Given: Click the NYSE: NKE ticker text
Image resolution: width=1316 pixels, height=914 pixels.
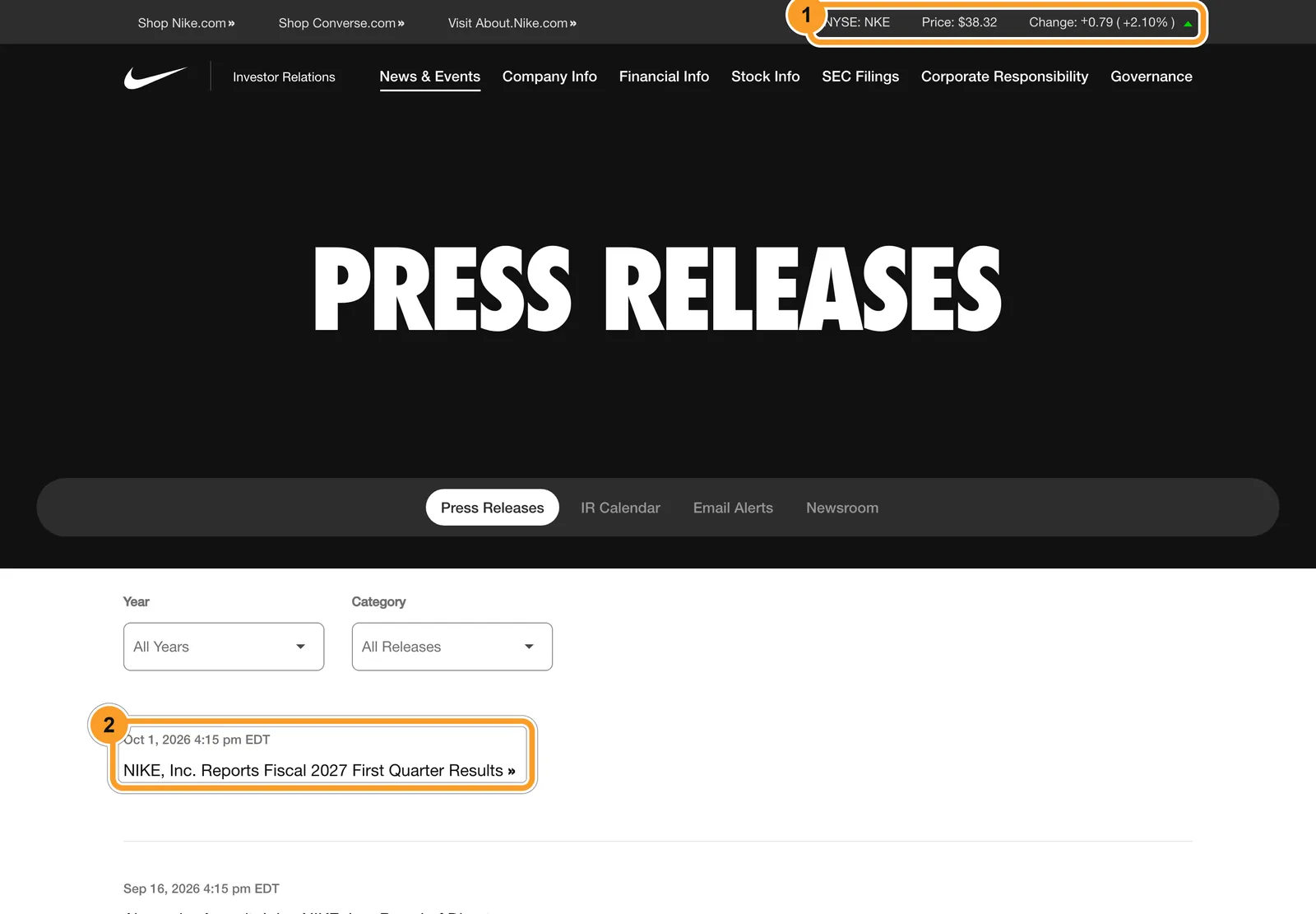Looking at the screenshot, I should (855, 22).
